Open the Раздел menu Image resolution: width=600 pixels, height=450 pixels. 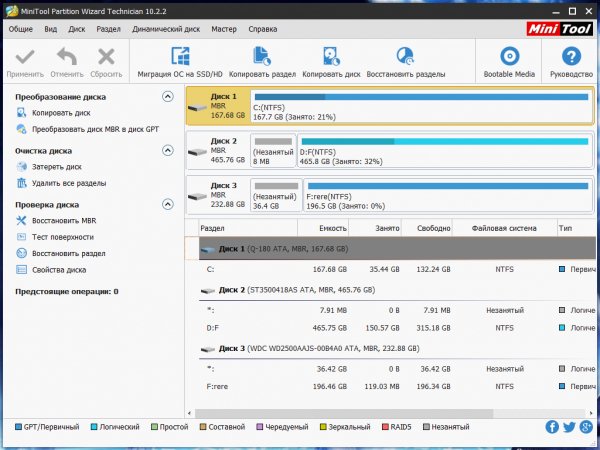coord(109,29)
